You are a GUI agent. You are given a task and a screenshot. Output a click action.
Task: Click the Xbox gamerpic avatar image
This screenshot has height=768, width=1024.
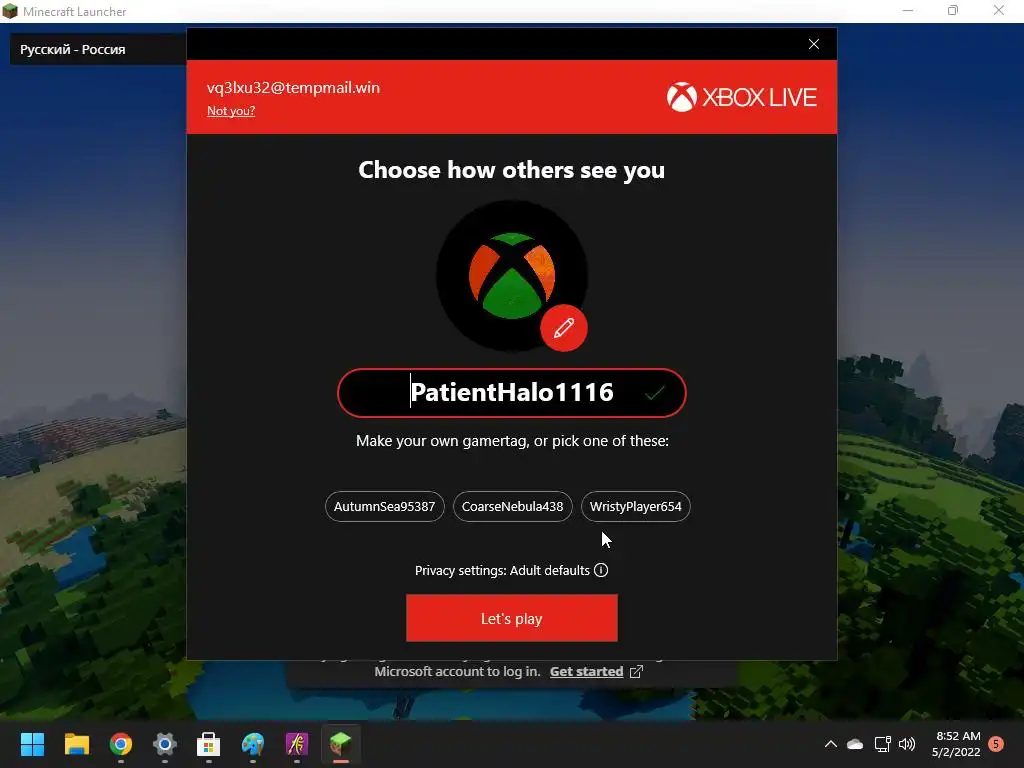click(511, 276)
